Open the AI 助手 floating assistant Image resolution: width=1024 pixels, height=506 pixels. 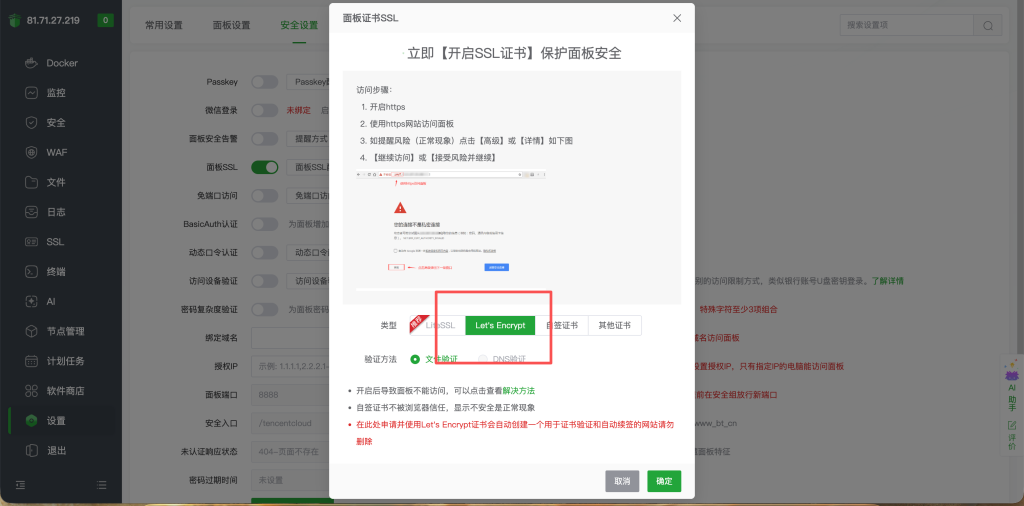click(x=1012, y=385)
